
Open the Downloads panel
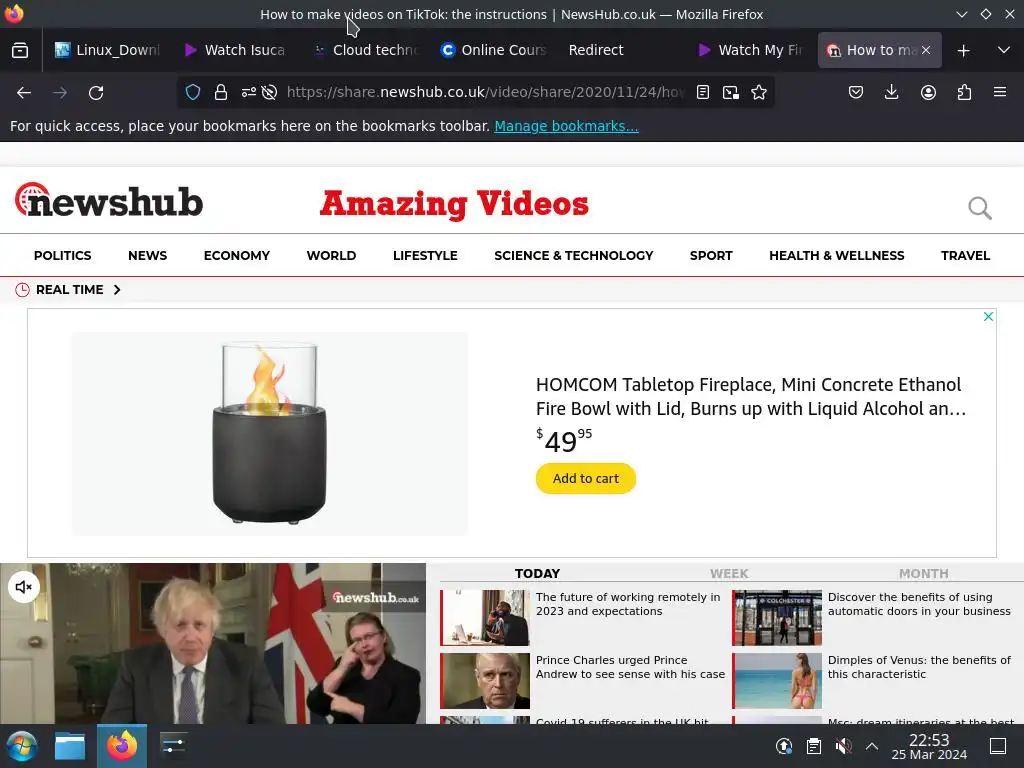[x=891, y=93]
